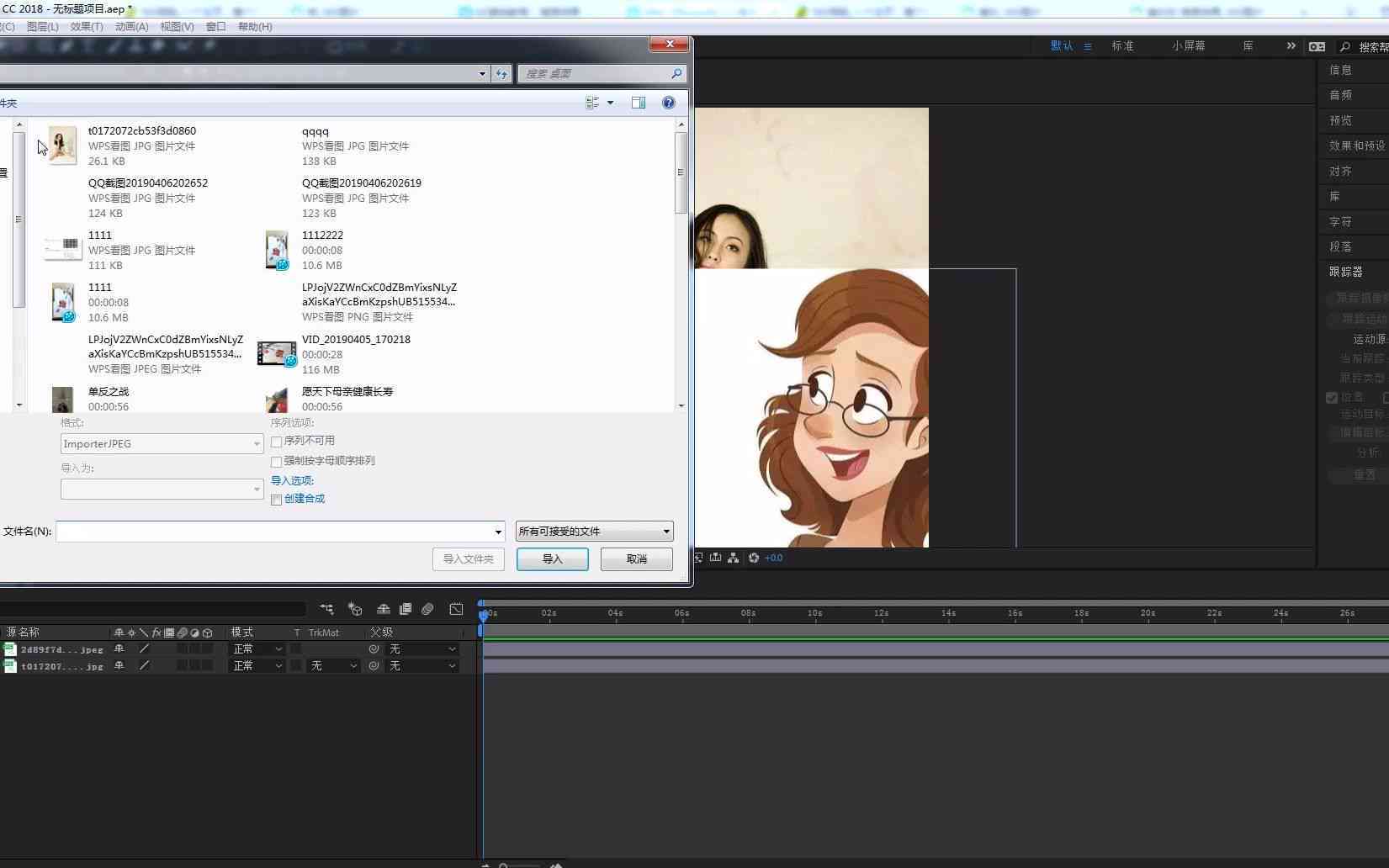This screenshot has width=1389, height=868.
Task: Toggle shy switch for the t017207 layer
Action: click(119, 666)
